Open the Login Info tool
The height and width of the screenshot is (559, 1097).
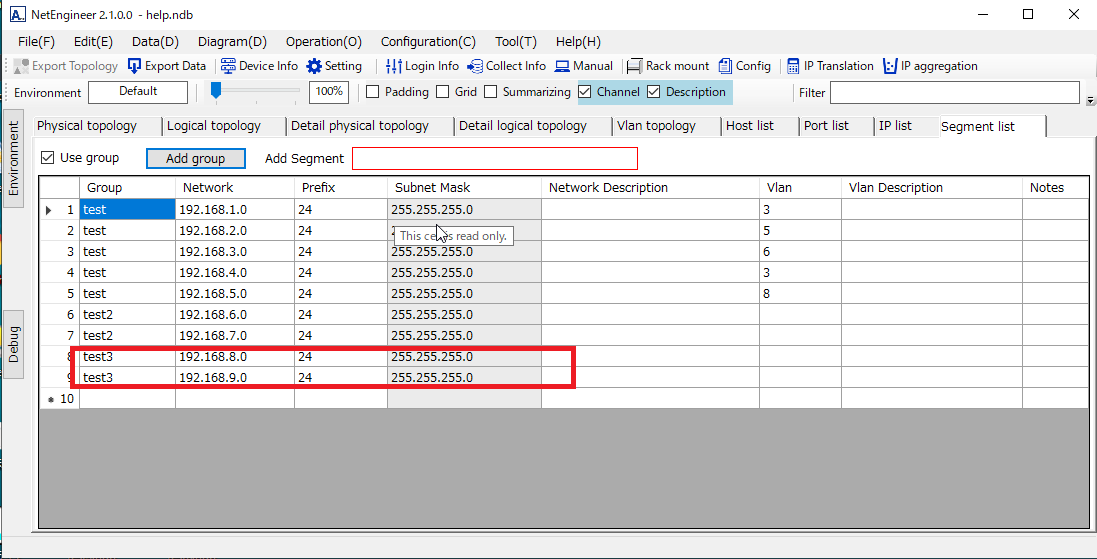394,66
